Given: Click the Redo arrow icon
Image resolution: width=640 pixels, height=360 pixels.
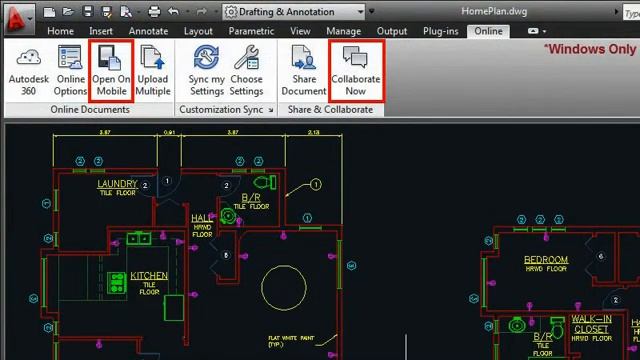Looking at the screenshot, I should tap(201, 12).
